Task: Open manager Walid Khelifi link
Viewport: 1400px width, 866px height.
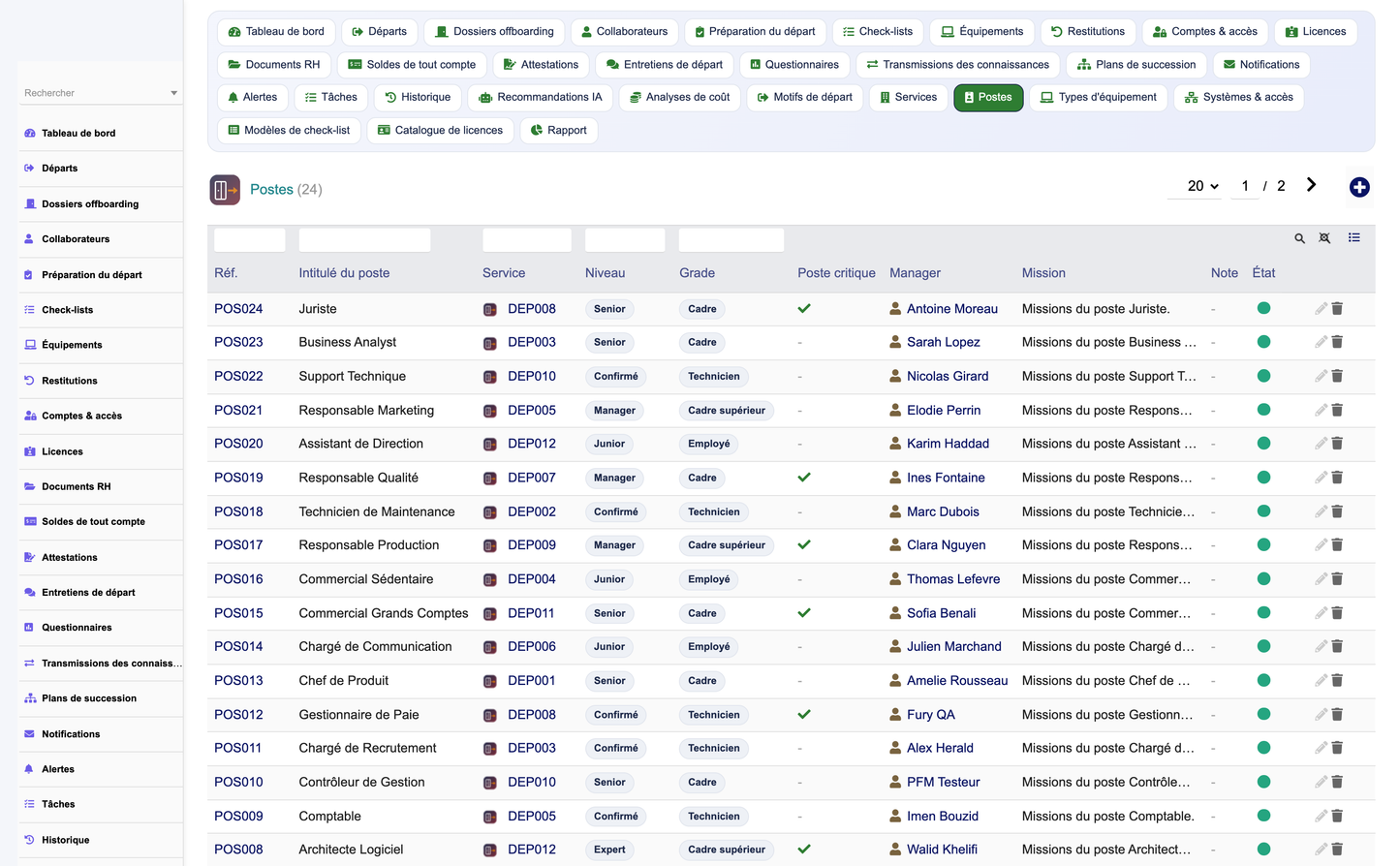Action: coord(942,850)
